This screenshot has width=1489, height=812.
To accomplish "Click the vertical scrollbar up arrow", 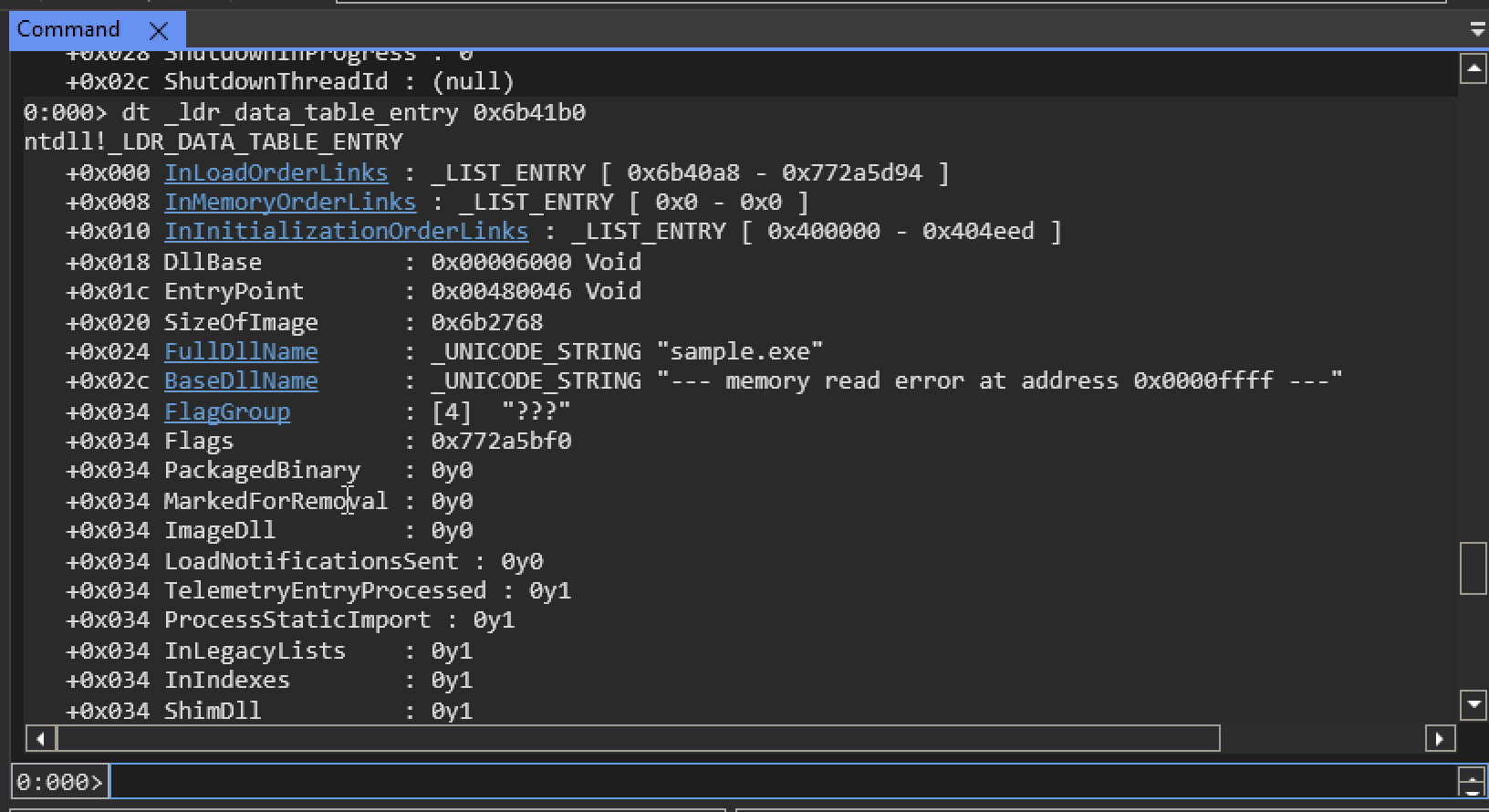I will pos(1473,68).
